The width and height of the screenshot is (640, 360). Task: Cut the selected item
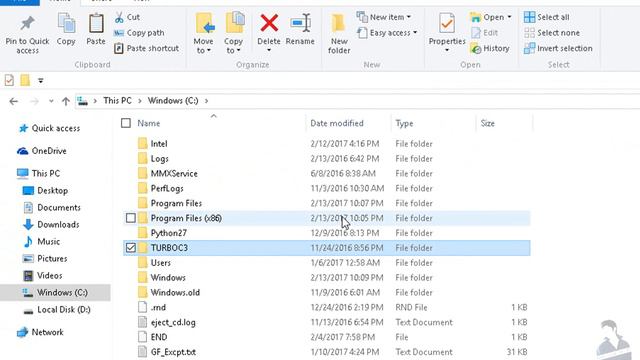127,17
